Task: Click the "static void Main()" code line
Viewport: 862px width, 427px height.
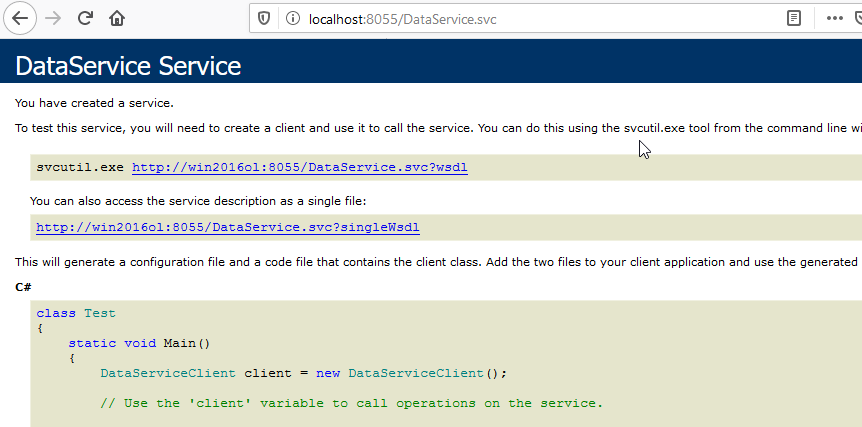Action: (x=139, y=343)
